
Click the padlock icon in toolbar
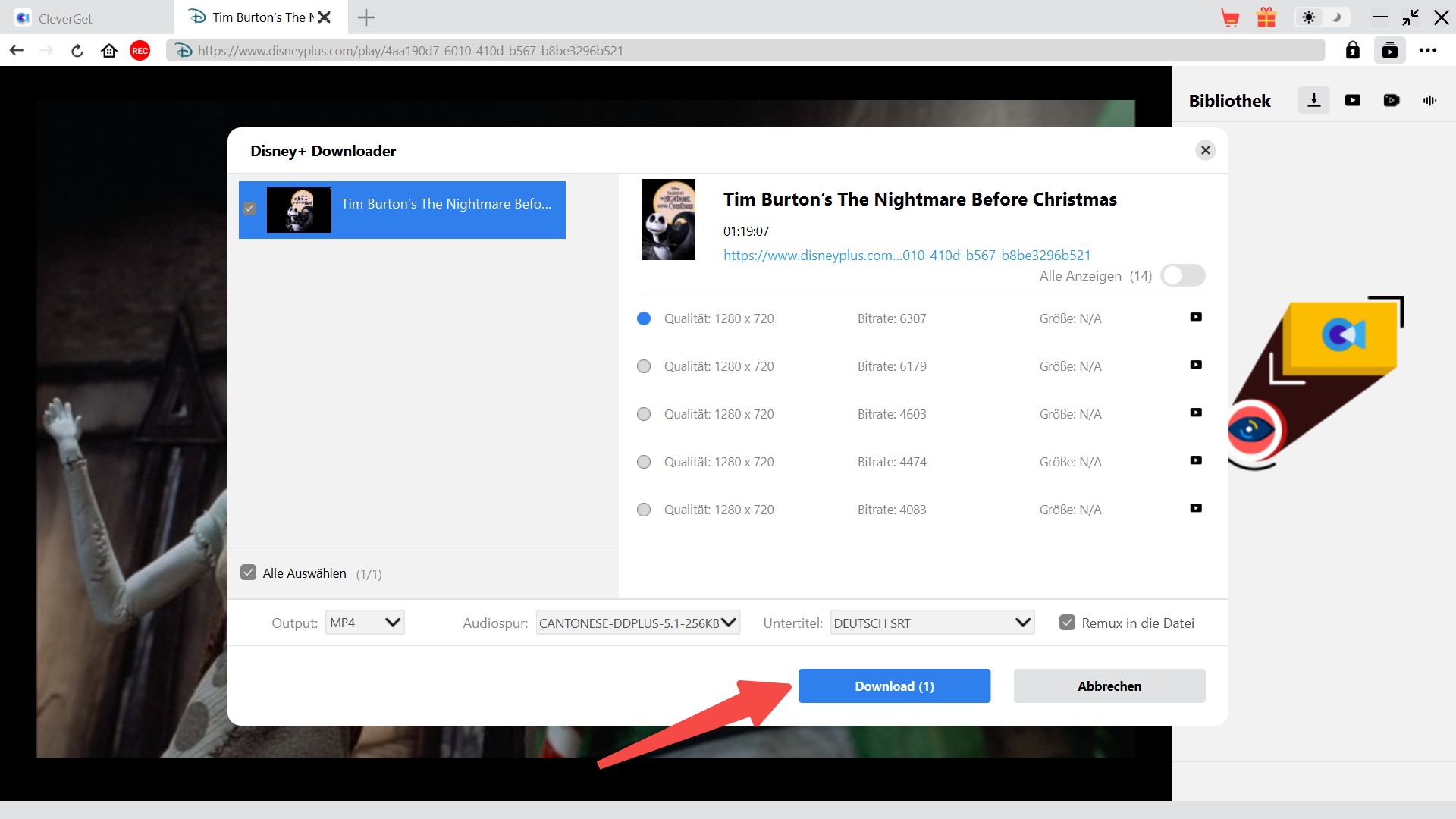[x=1353, y=51]
